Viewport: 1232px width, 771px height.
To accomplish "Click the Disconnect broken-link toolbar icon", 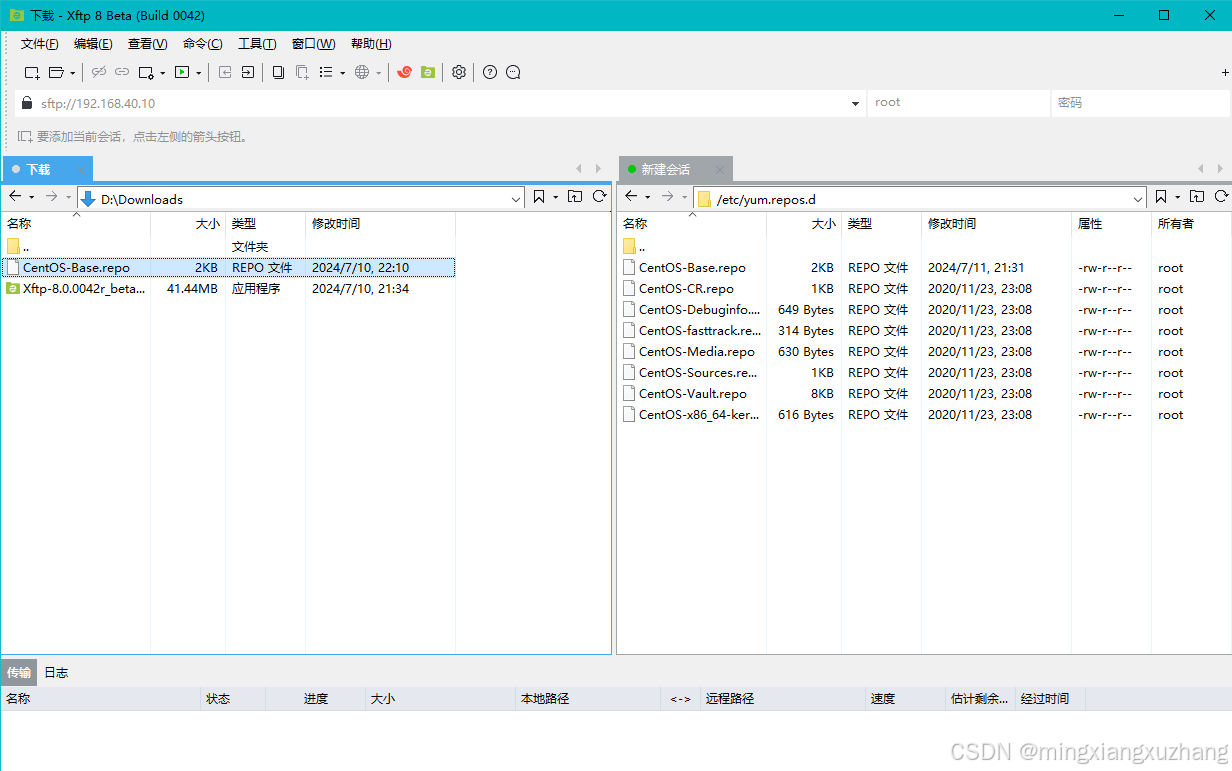I will (x=99, y=72).
